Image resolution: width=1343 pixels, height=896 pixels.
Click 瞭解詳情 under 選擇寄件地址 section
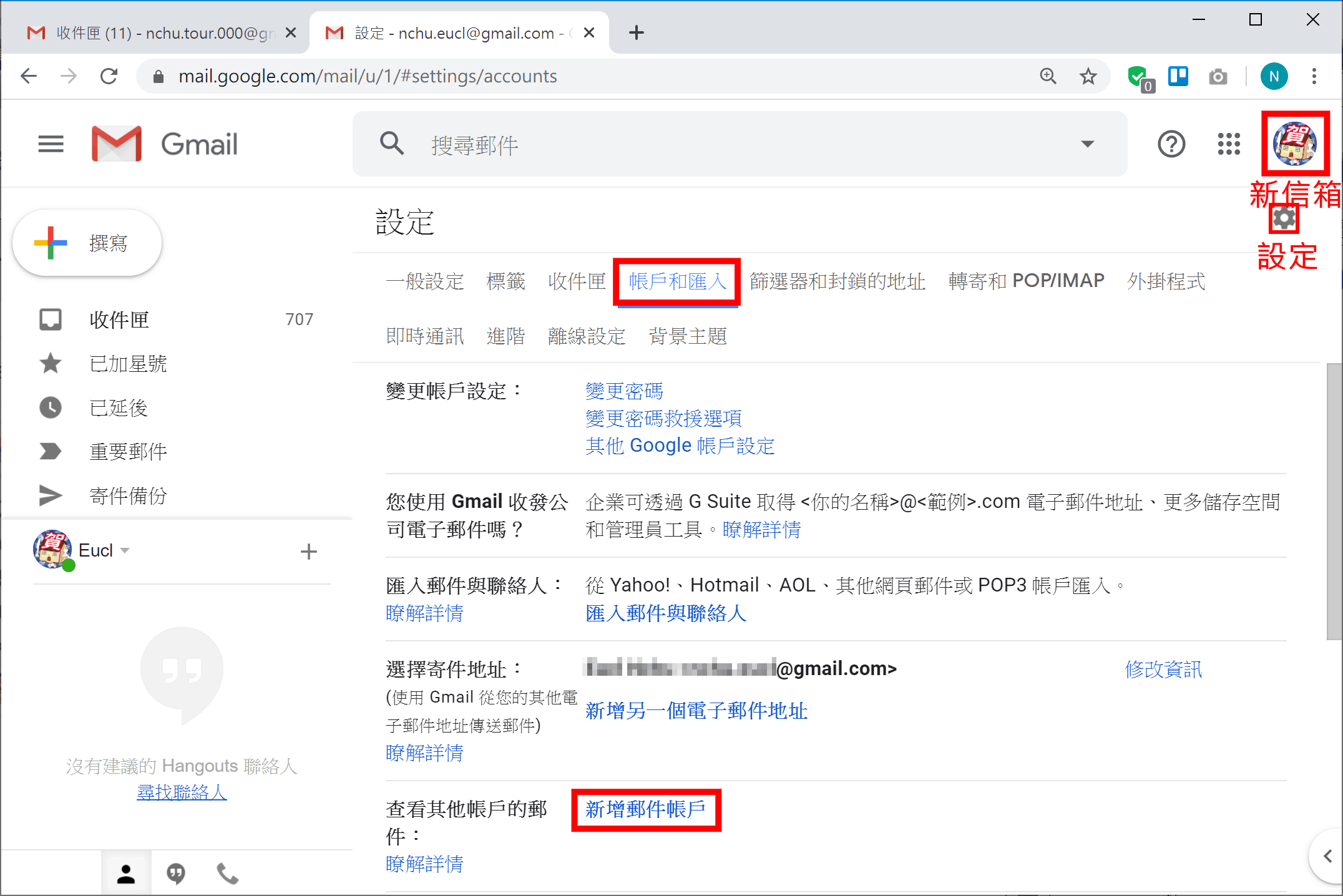424,753
